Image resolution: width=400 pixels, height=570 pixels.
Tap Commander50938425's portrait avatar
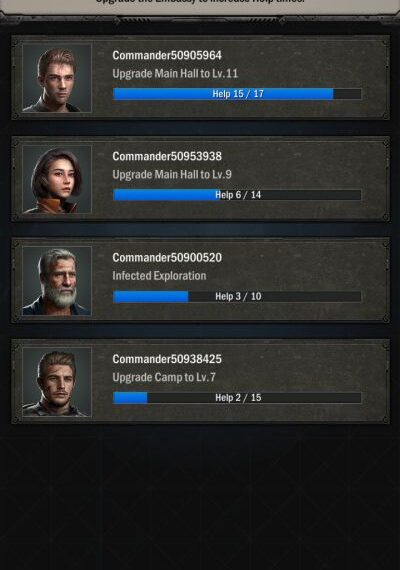click(x=57, y=382)
